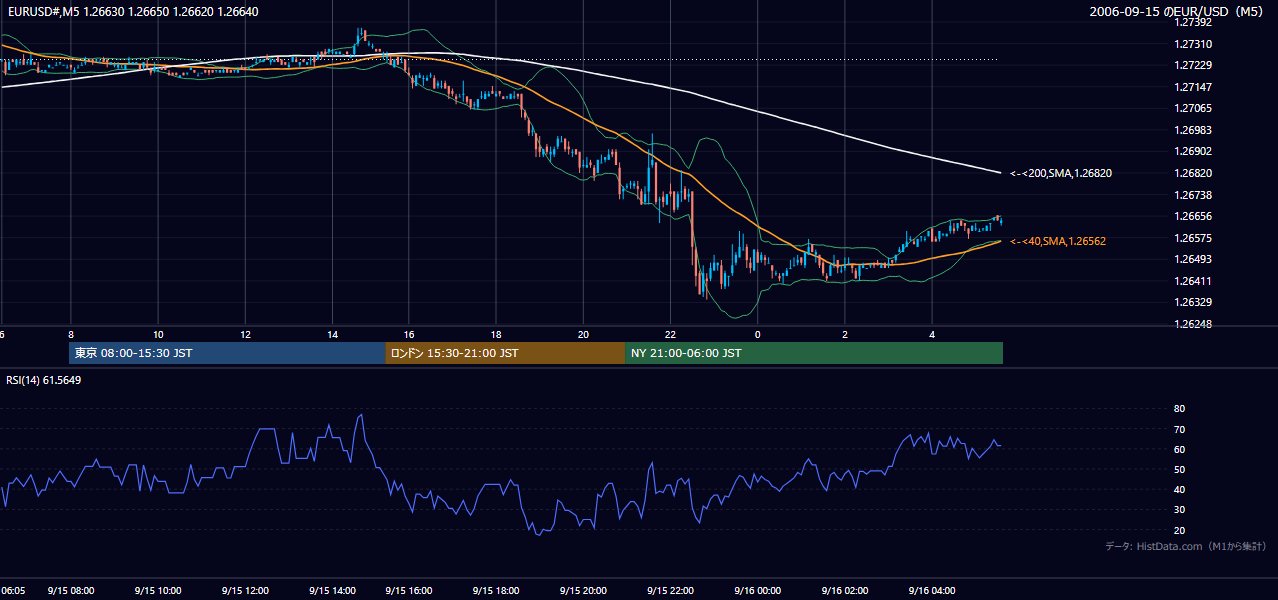The height and width of the screenshot is (600, 1278).
Task: Click the 40,SMA,1.26562 line label
Action: pyautogui.click(x=1058, y=241)
